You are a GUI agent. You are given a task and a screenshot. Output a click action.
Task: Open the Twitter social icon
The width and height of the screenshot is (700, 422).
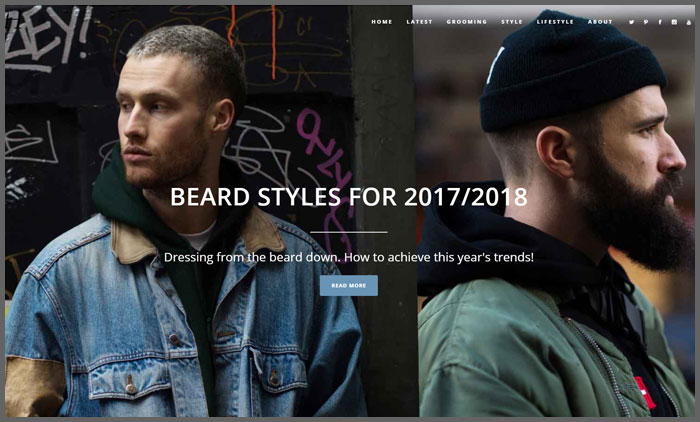631,22
